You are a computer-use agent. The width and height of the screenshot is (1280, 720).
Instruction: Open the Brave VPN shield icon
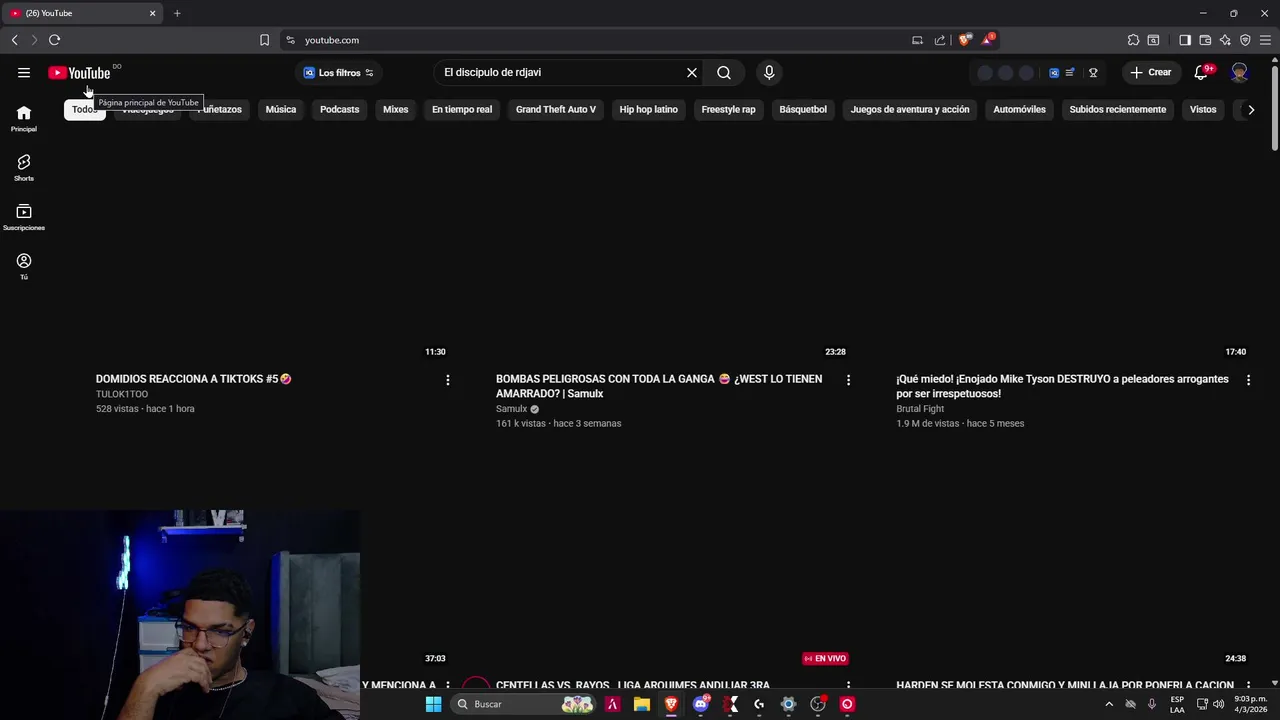pyautogui.click(x=1245, y=40)
